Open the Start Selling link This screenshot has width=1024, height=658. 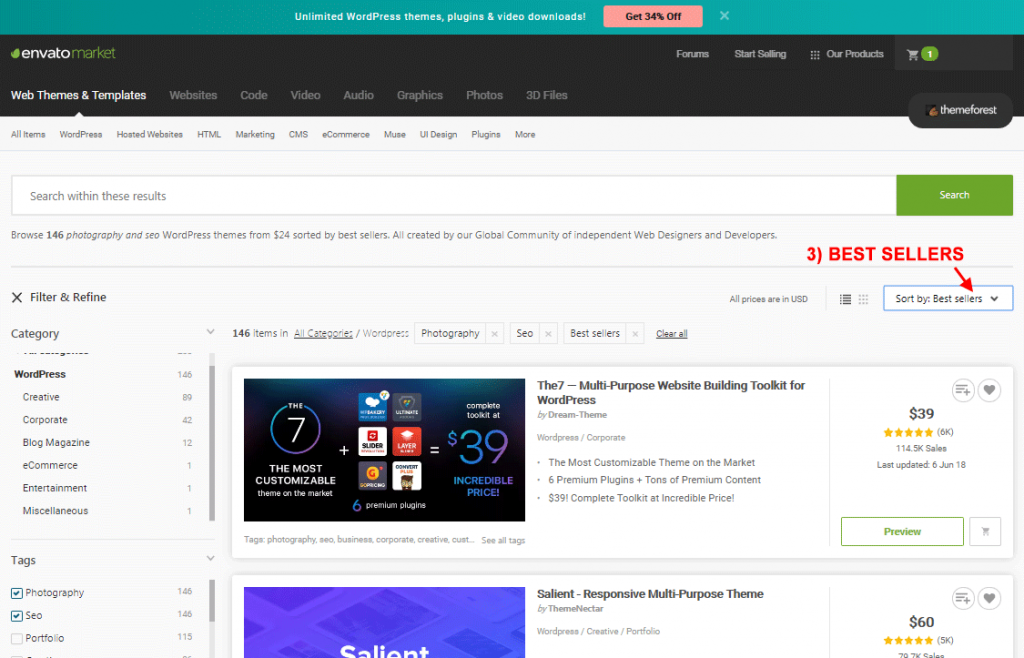click(x=760, y=54)
